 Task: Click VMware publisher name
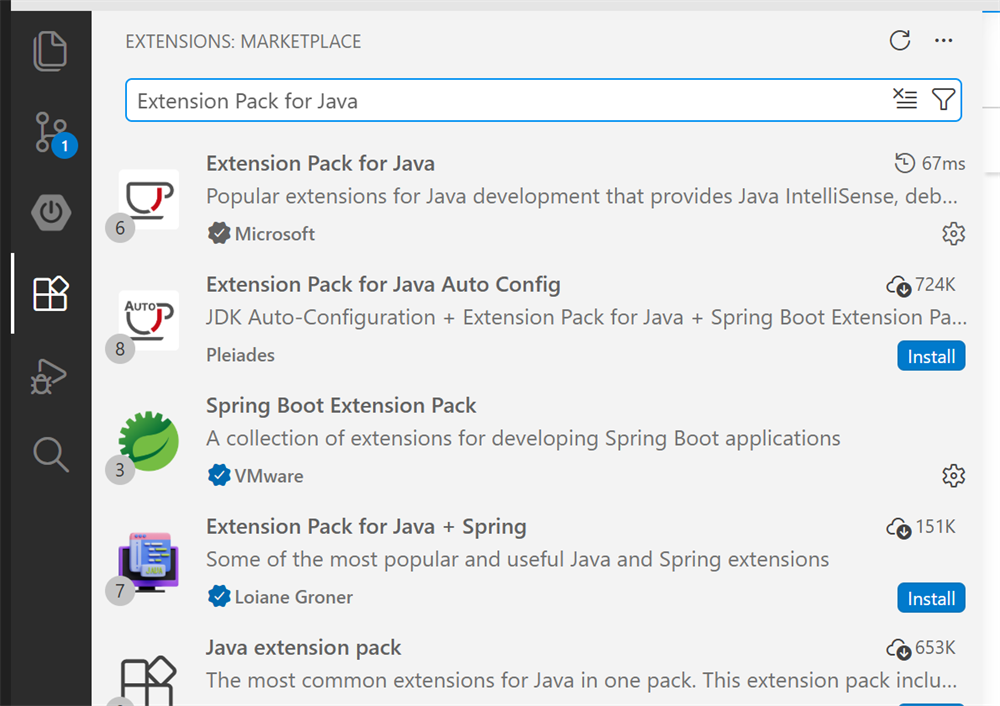coord(268,476)
